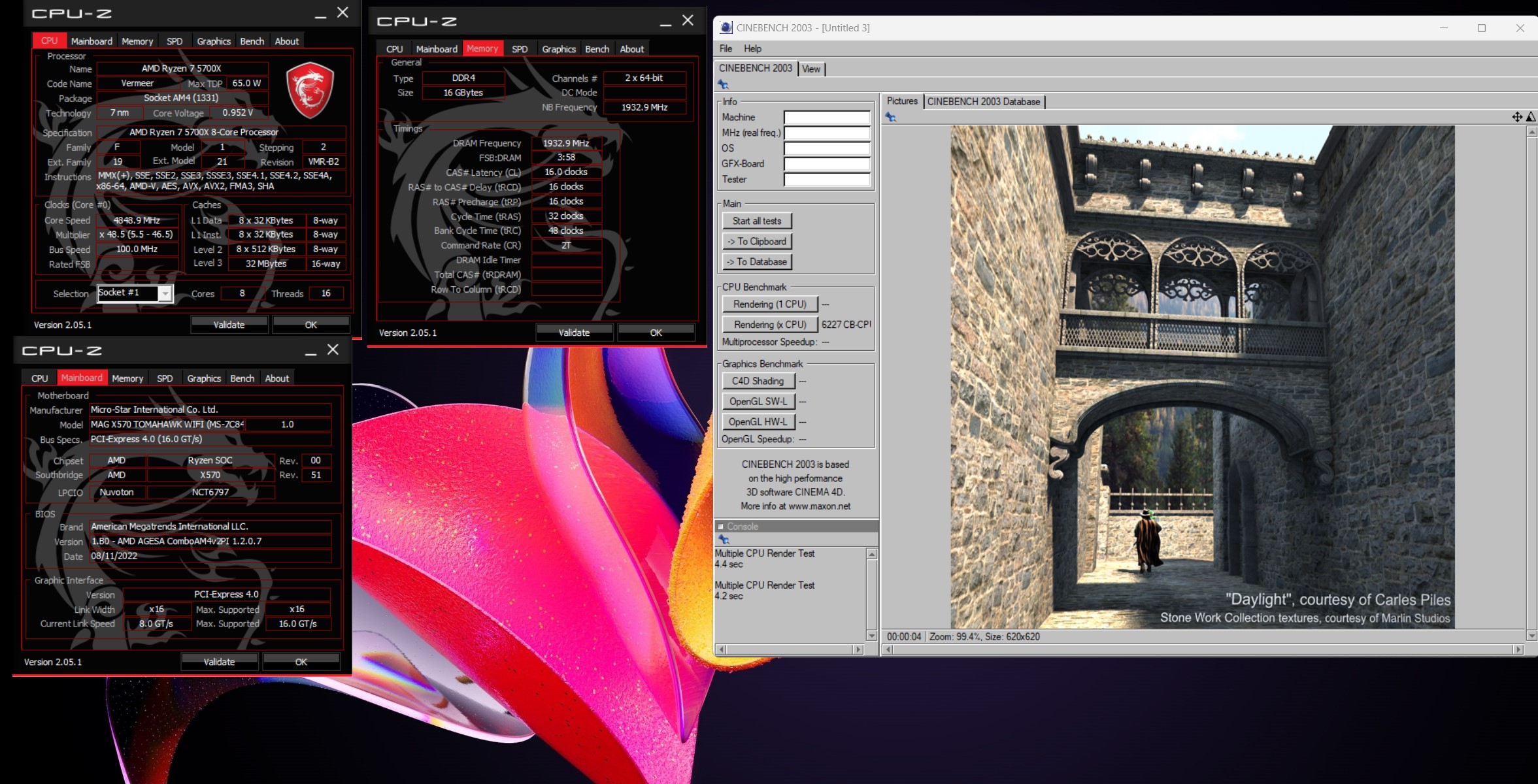Click the CAS# Latency 16.0 clocks value

click(566, 172)
